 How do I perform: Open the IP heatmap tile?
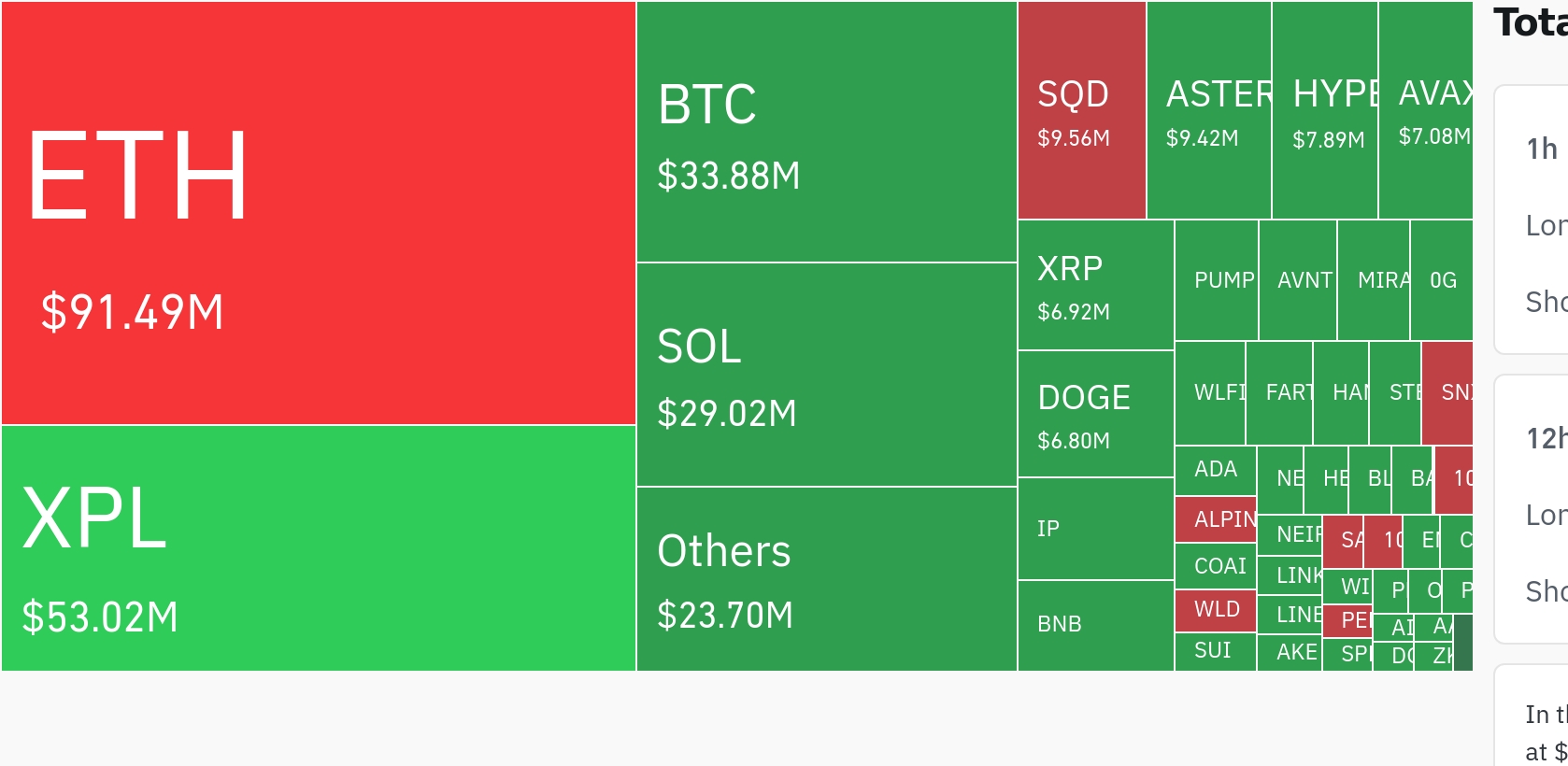coord(1095,529)
